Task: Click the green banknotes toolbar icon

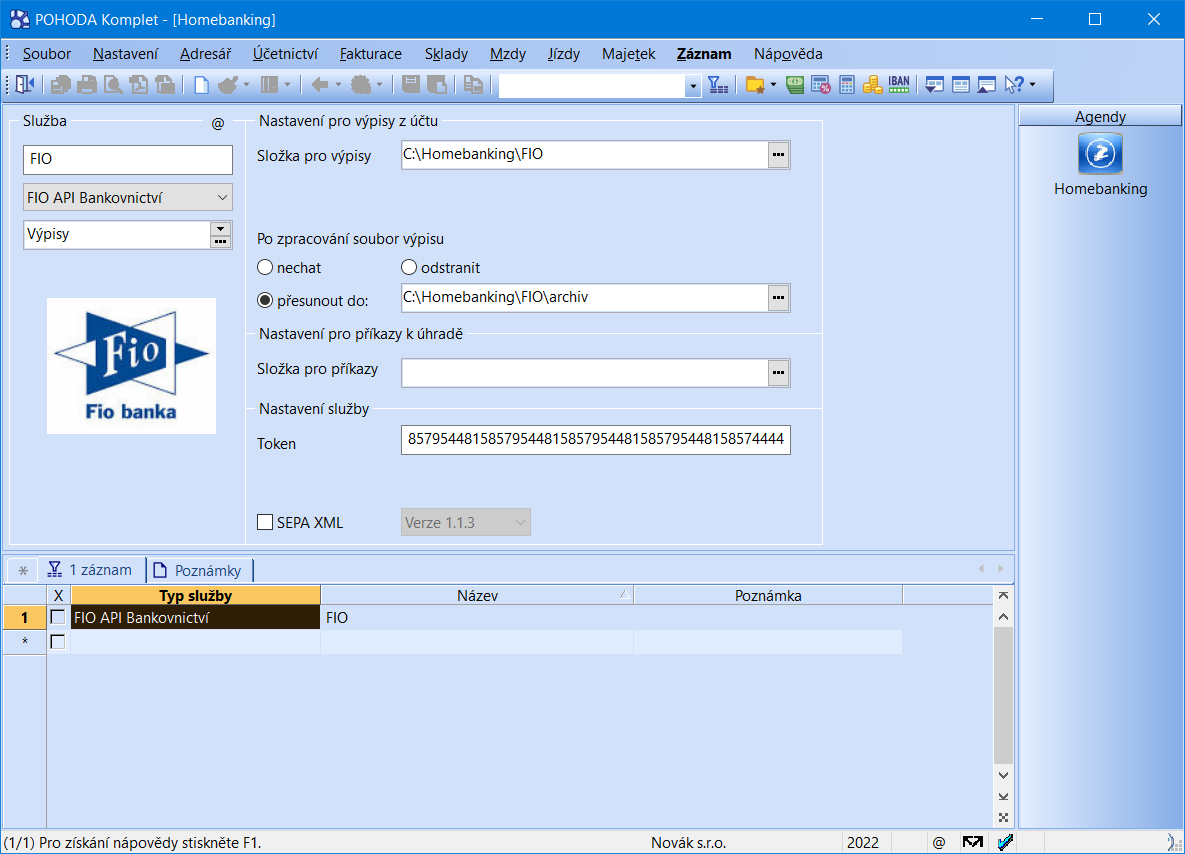Action: 795,85
